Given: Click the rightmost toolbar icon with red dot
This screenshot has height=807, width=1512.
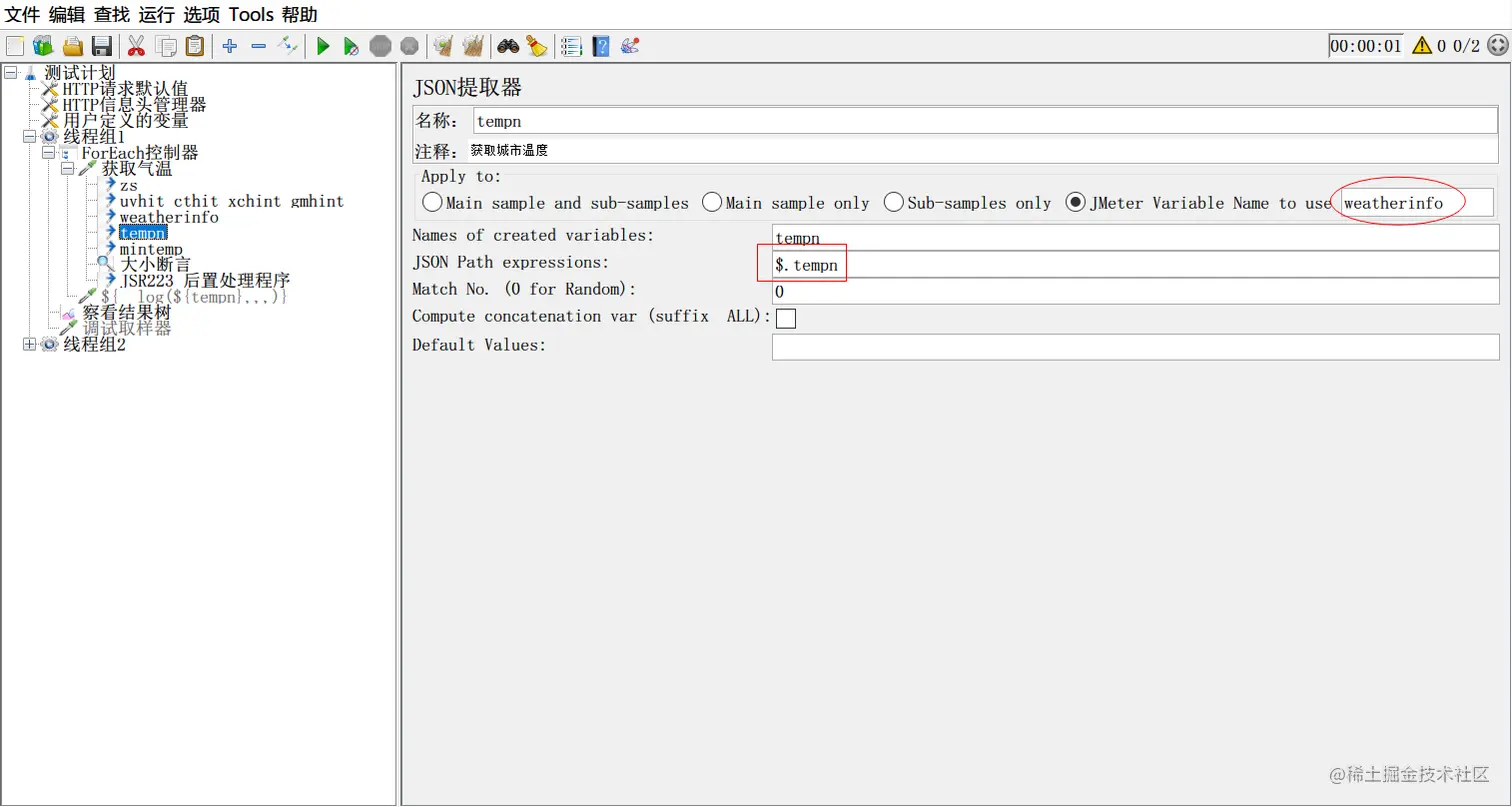Looking at the screenshot, I should (x=630, y=46).
